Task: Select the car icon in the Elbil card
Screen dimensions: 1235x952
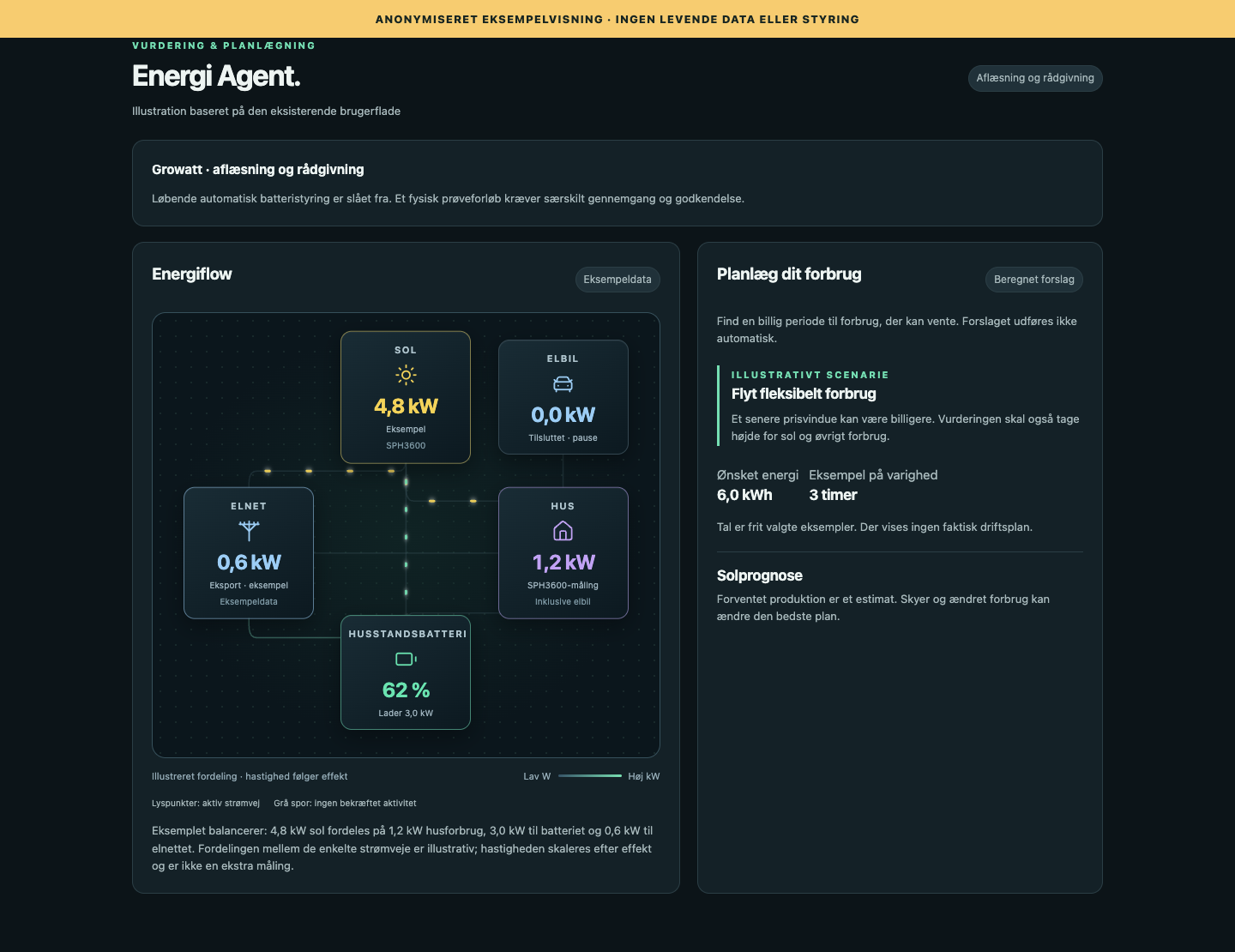Action: point(563,383)
